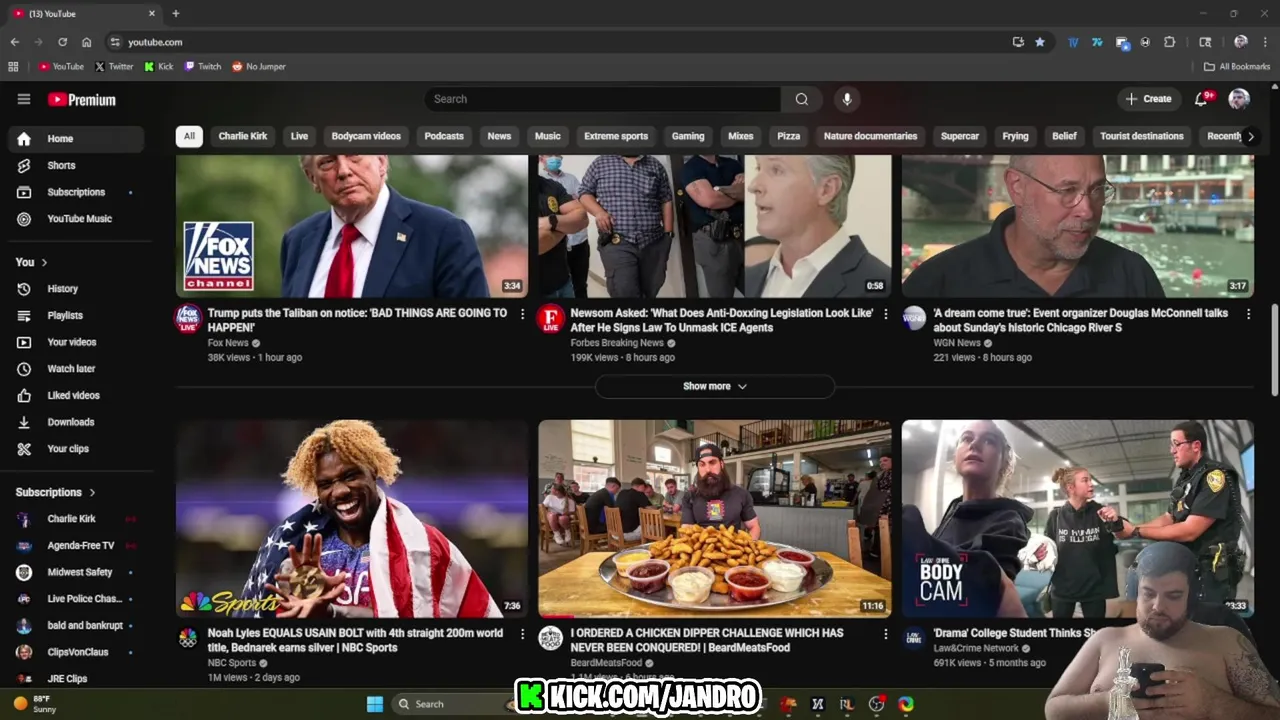The image size is (1280, 720).
Task: Select the Bodycam videos filter chip
Action: click(366, 136)
